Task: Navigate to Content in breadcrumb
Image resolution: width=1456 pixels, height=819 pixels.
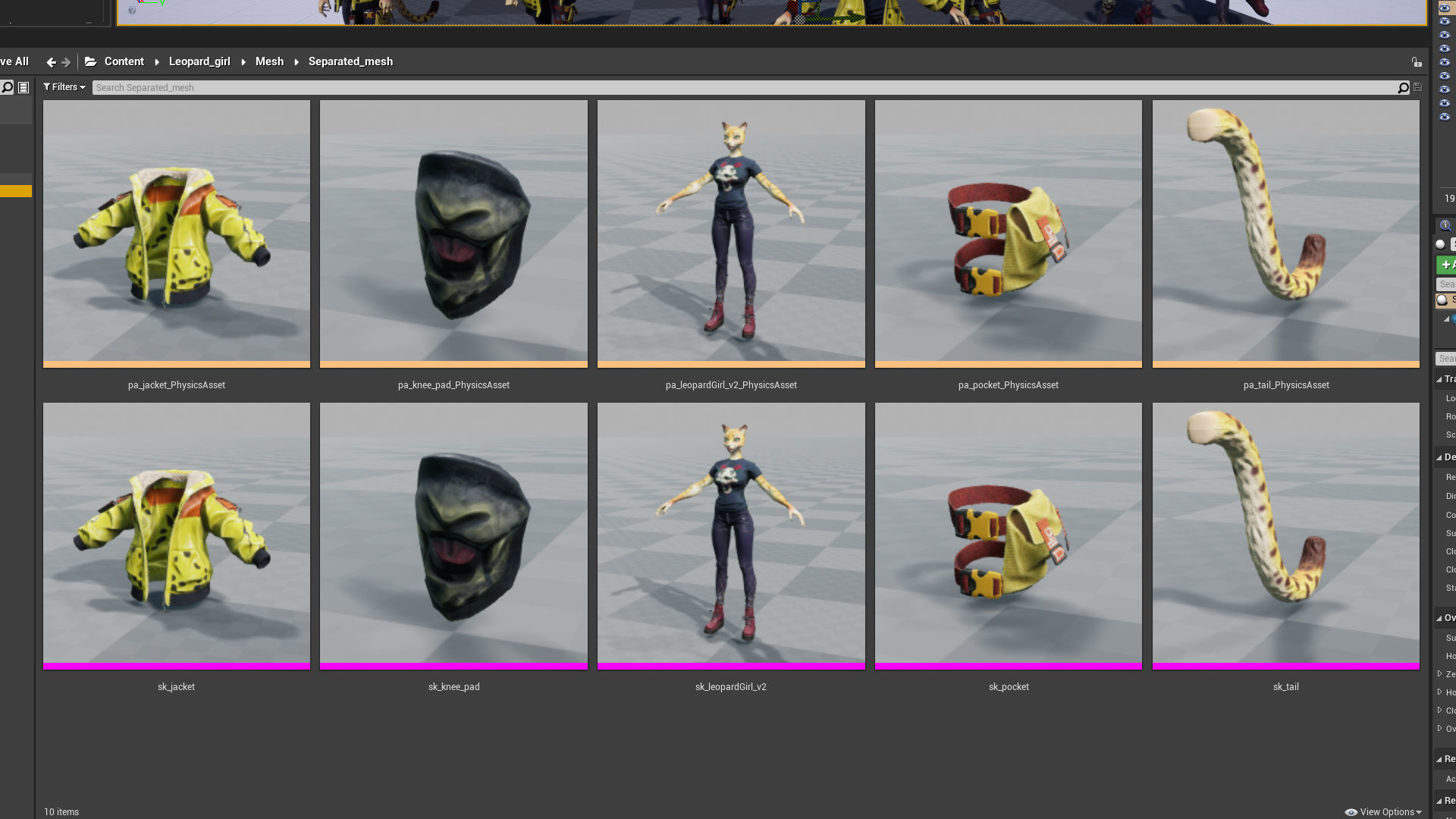Action: click(x=124, y=61)
